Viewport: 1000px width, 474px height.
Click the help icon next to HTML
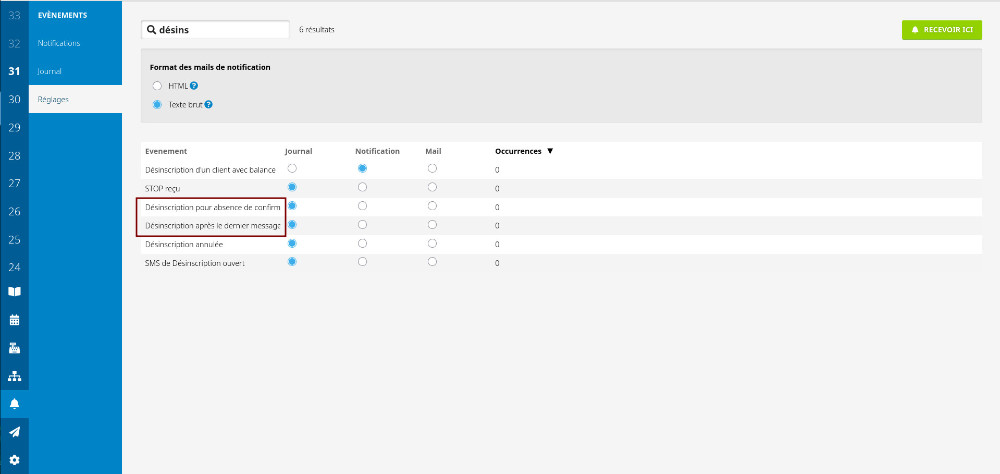194,85
